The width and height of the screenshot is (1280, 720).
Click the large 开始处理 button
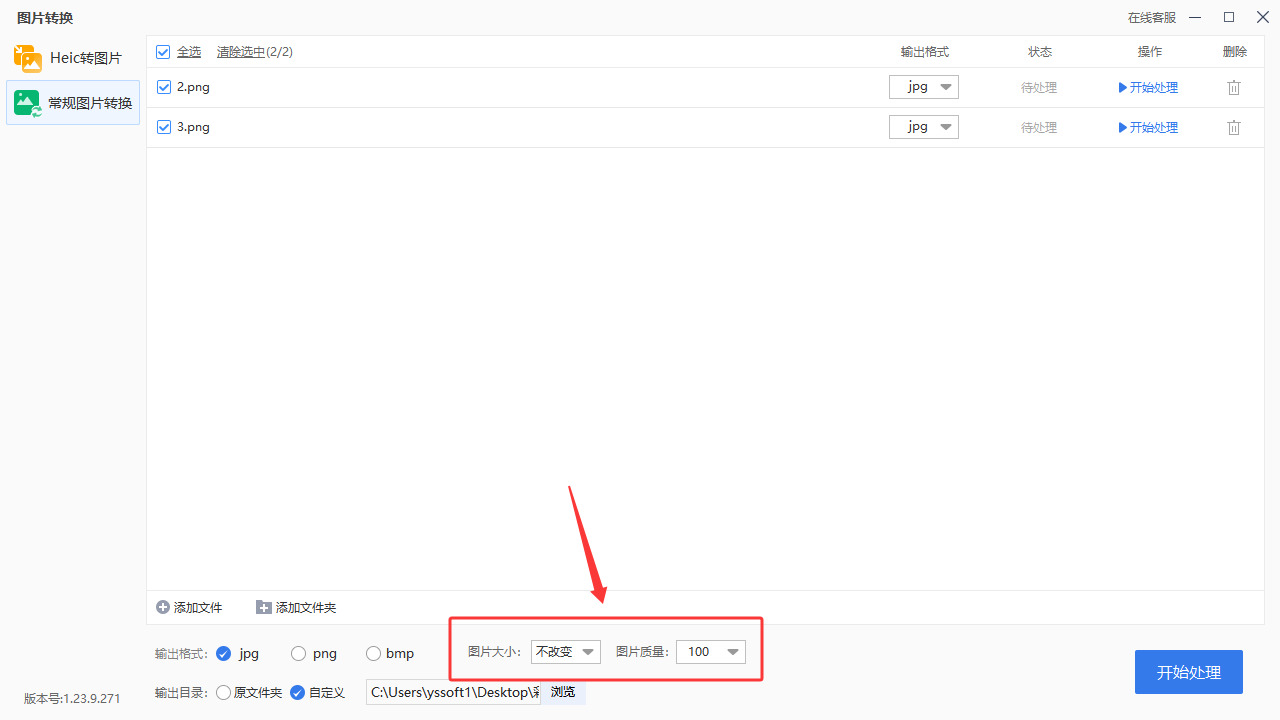pyautogui.click(x=1189, y=672)
